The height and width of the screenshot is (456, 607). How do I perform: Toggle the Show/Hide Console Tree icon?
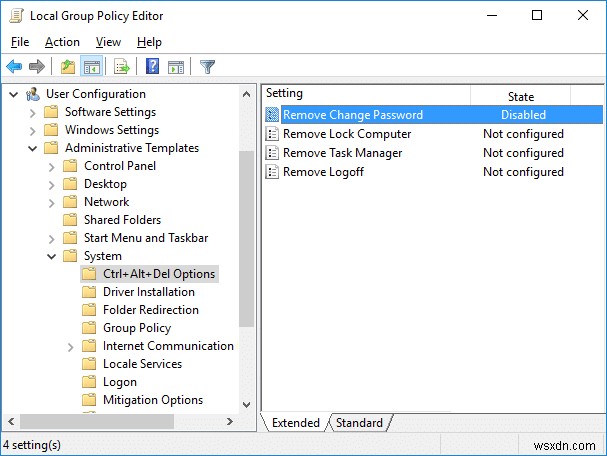pyautogui.click(x=90, y=67)
